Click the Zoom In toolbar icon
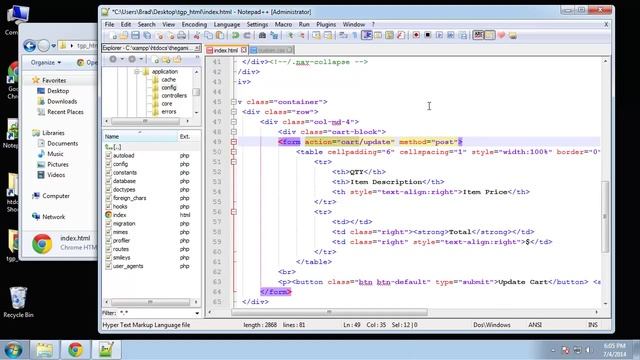The height and width of the screenshot is (360, 640). point(291,36)
